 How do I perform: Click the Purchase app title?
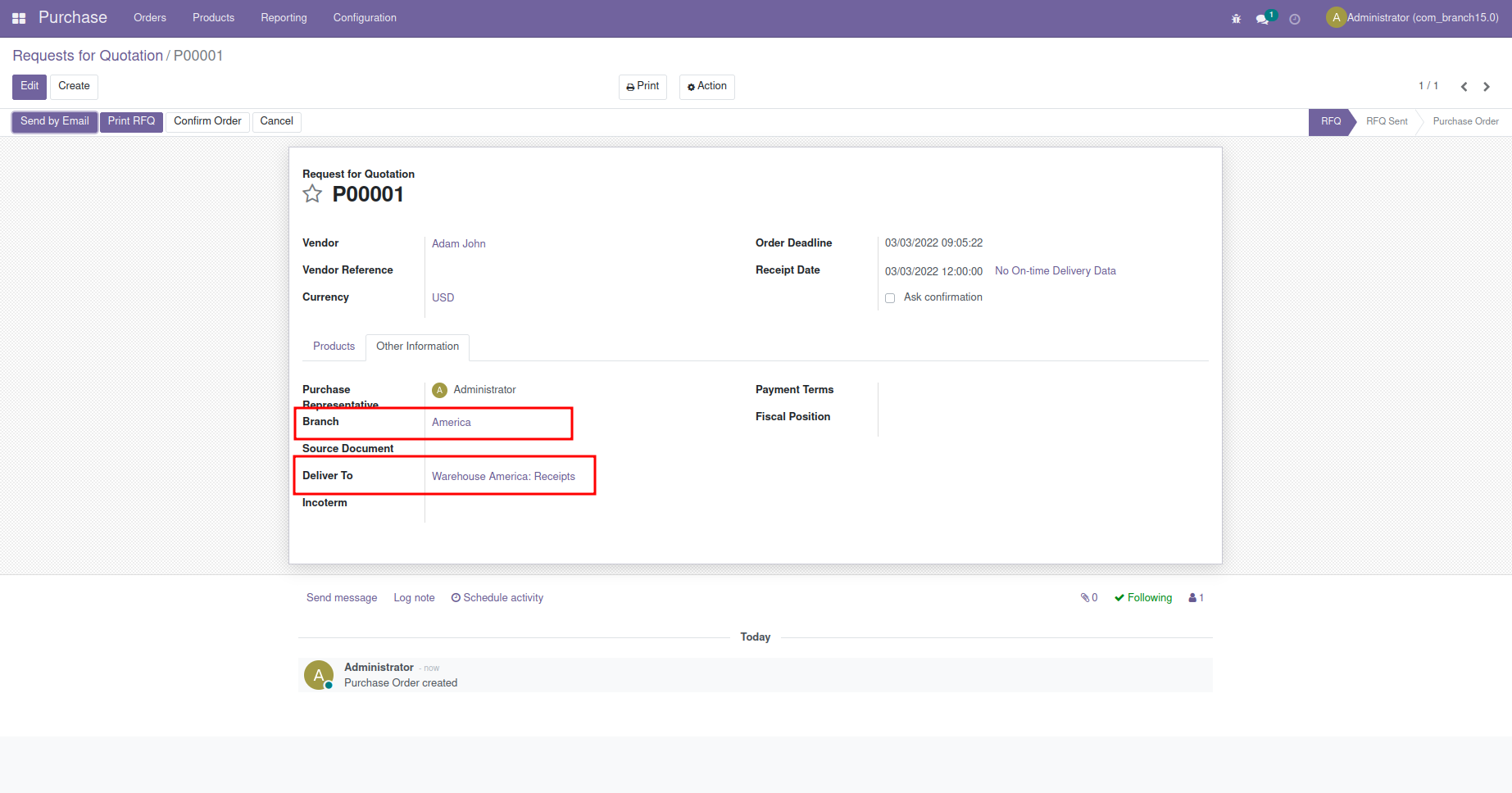click(x=73, y=18)
